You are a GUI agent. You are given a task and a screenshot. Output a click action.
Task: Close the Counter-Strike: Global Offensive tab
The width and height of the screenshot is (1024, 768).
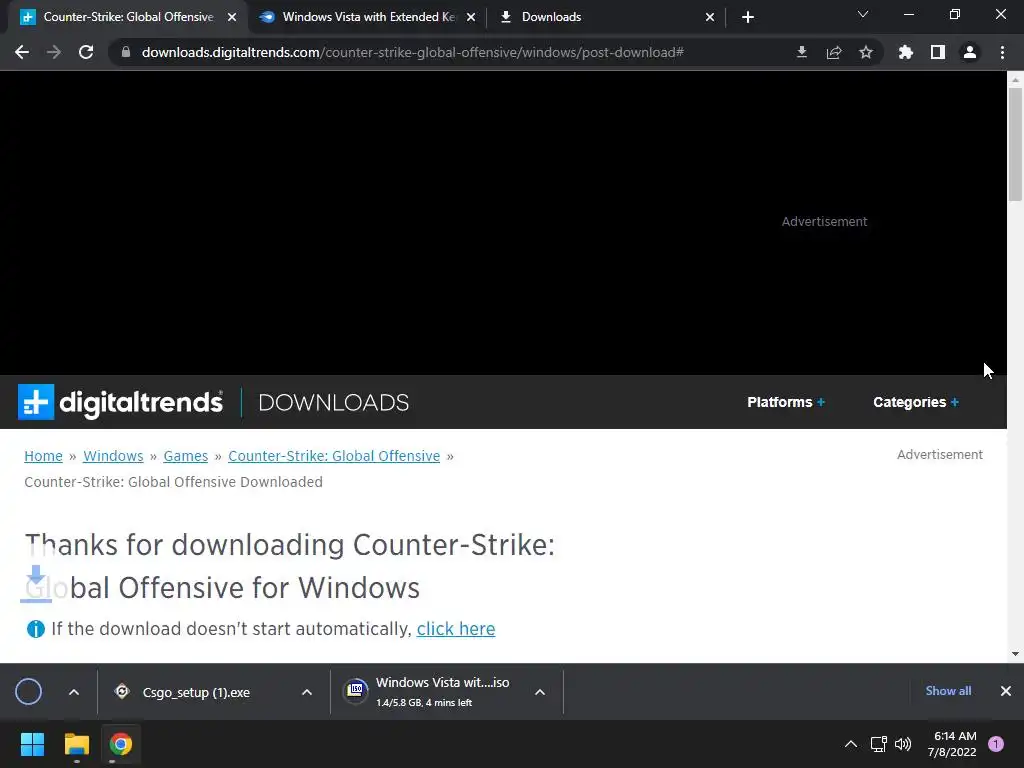pos(232,17)
